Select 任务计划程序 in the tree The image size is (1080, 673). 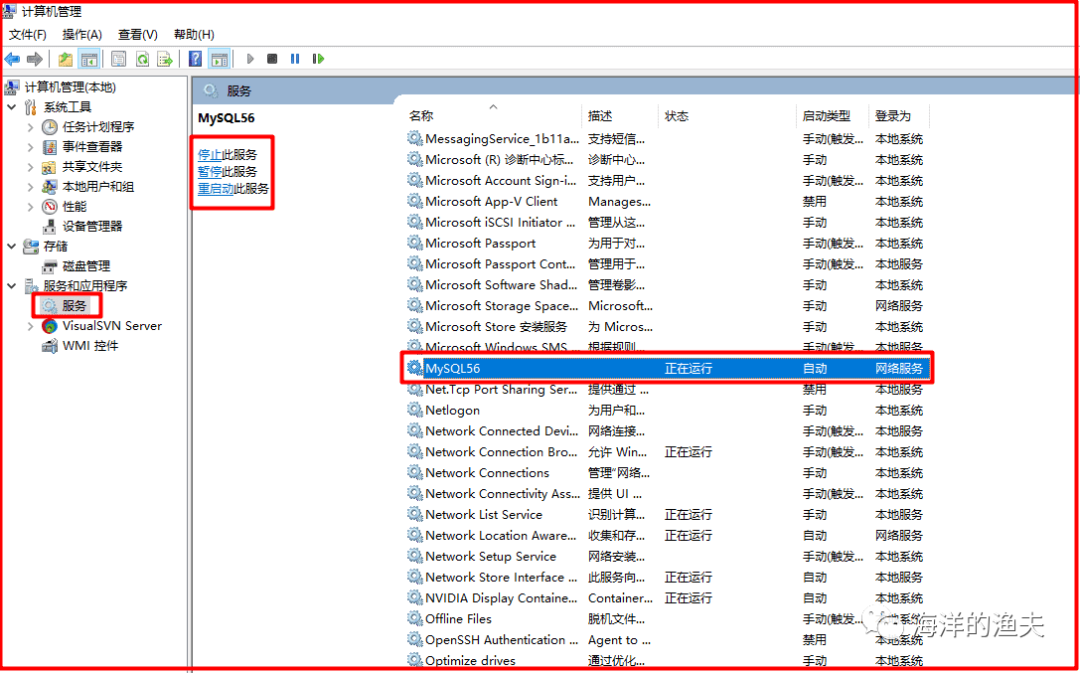click(98, 127)
